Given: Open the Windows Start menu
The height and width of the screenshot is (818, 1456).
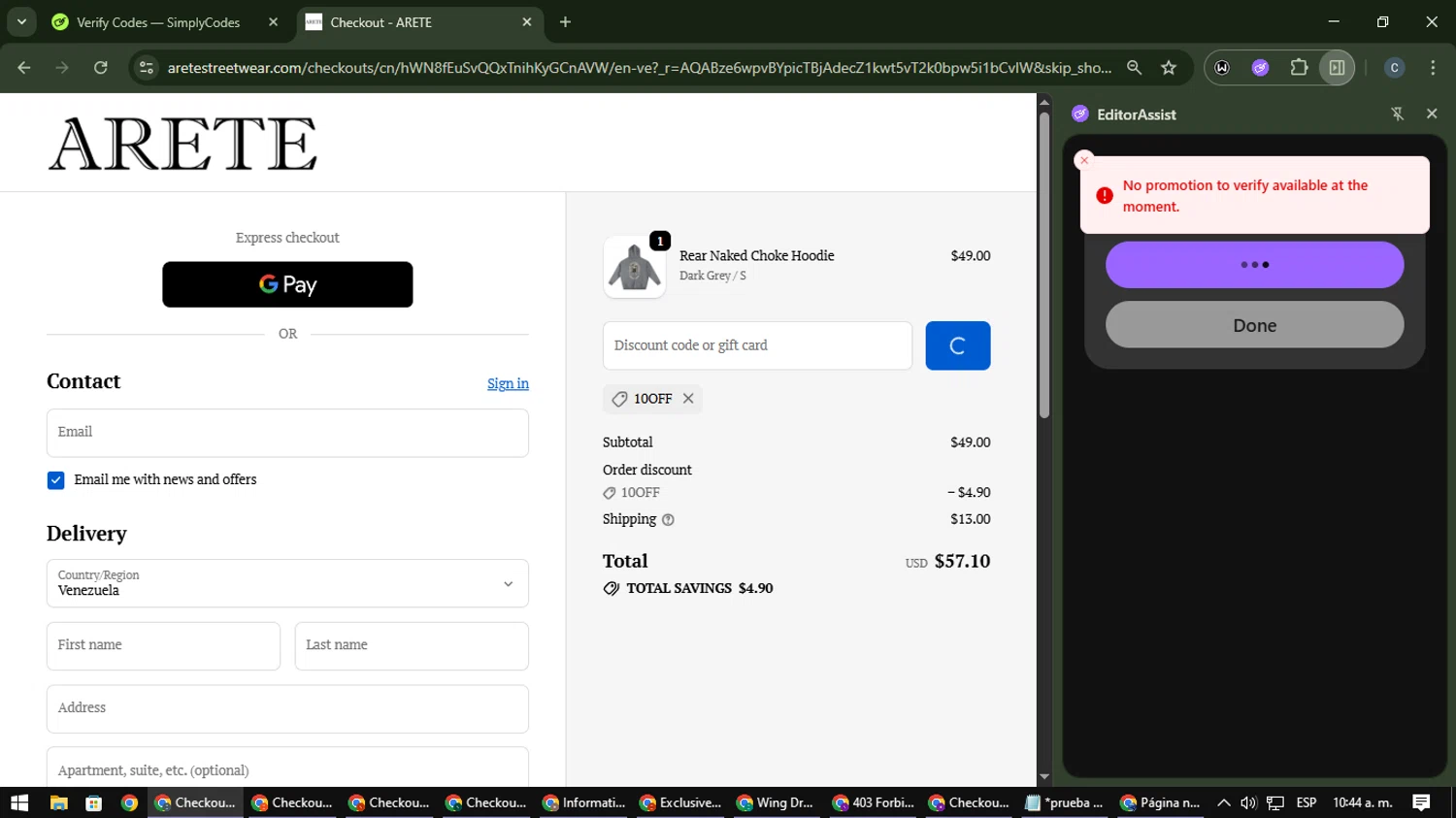Looking at the screenshot, I should 19,802.
